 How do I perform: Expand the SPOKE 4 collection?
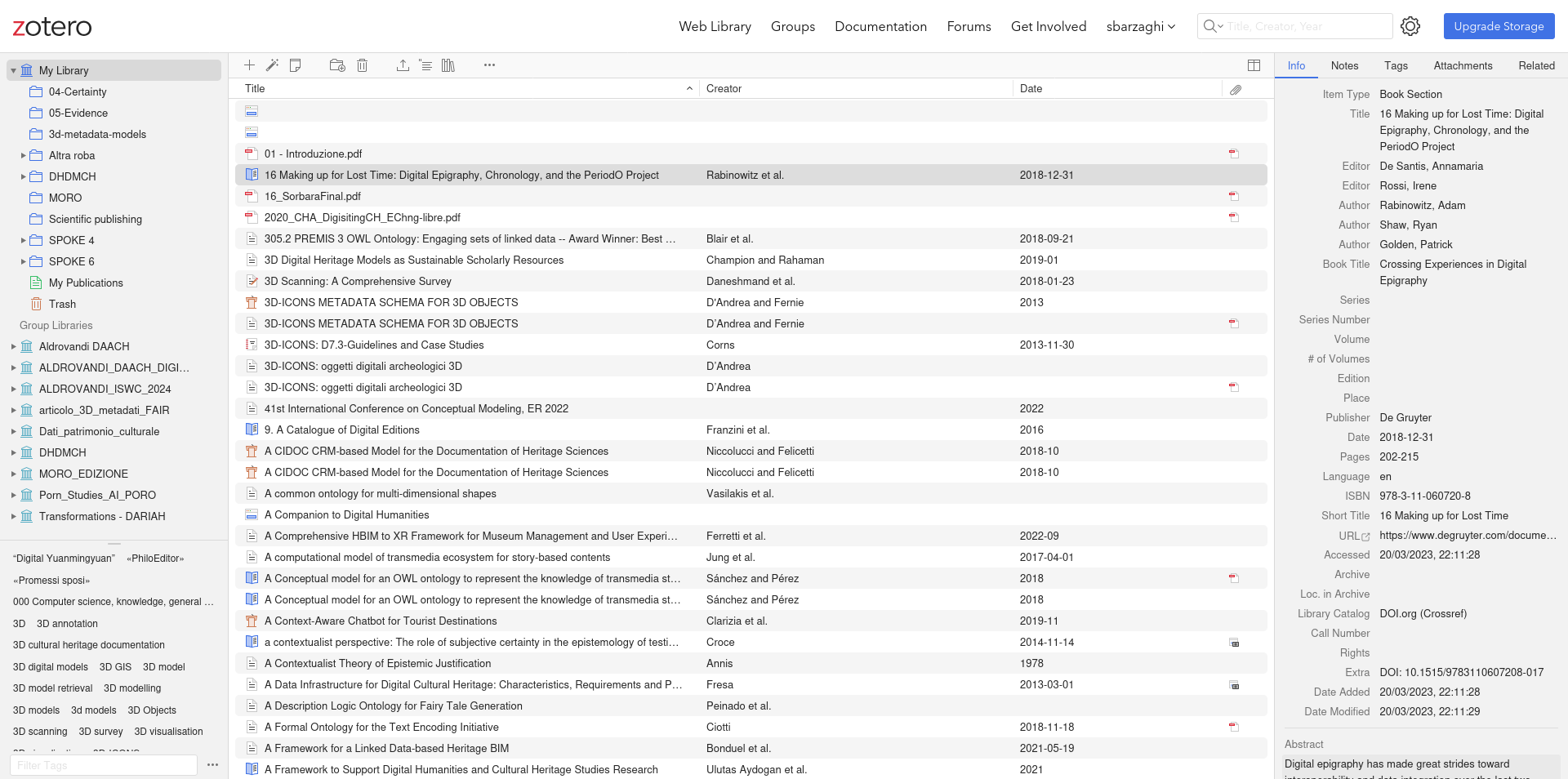coord(23,241)
